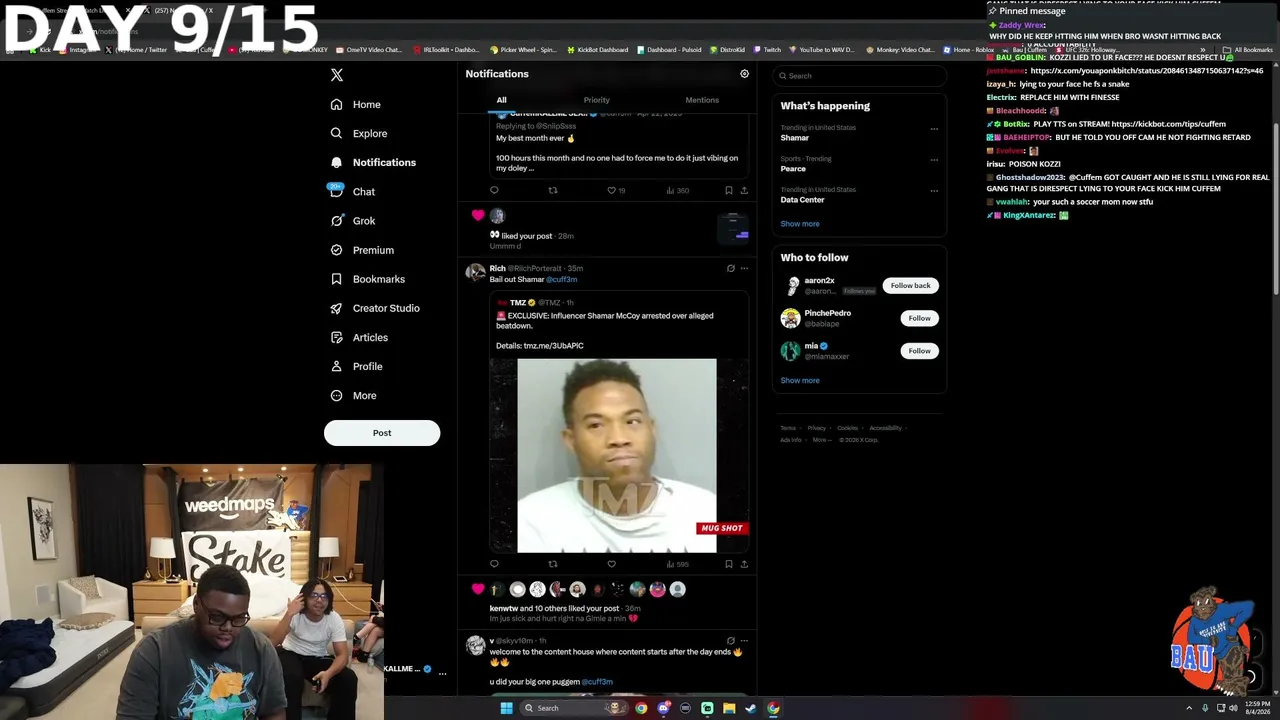Viewport: 1280px width, 720px height.
Task: Reply to the TMZ mug shot post
Action: coord(494,564)
